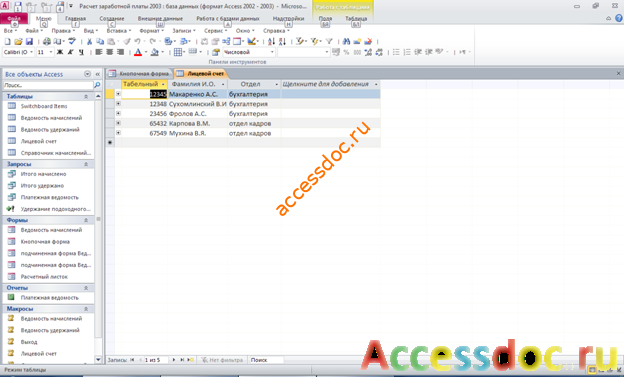Click the Print toolbar icon
Viewport: 624px width, 377px height.
pyautogui.click(x=47, y=41)
